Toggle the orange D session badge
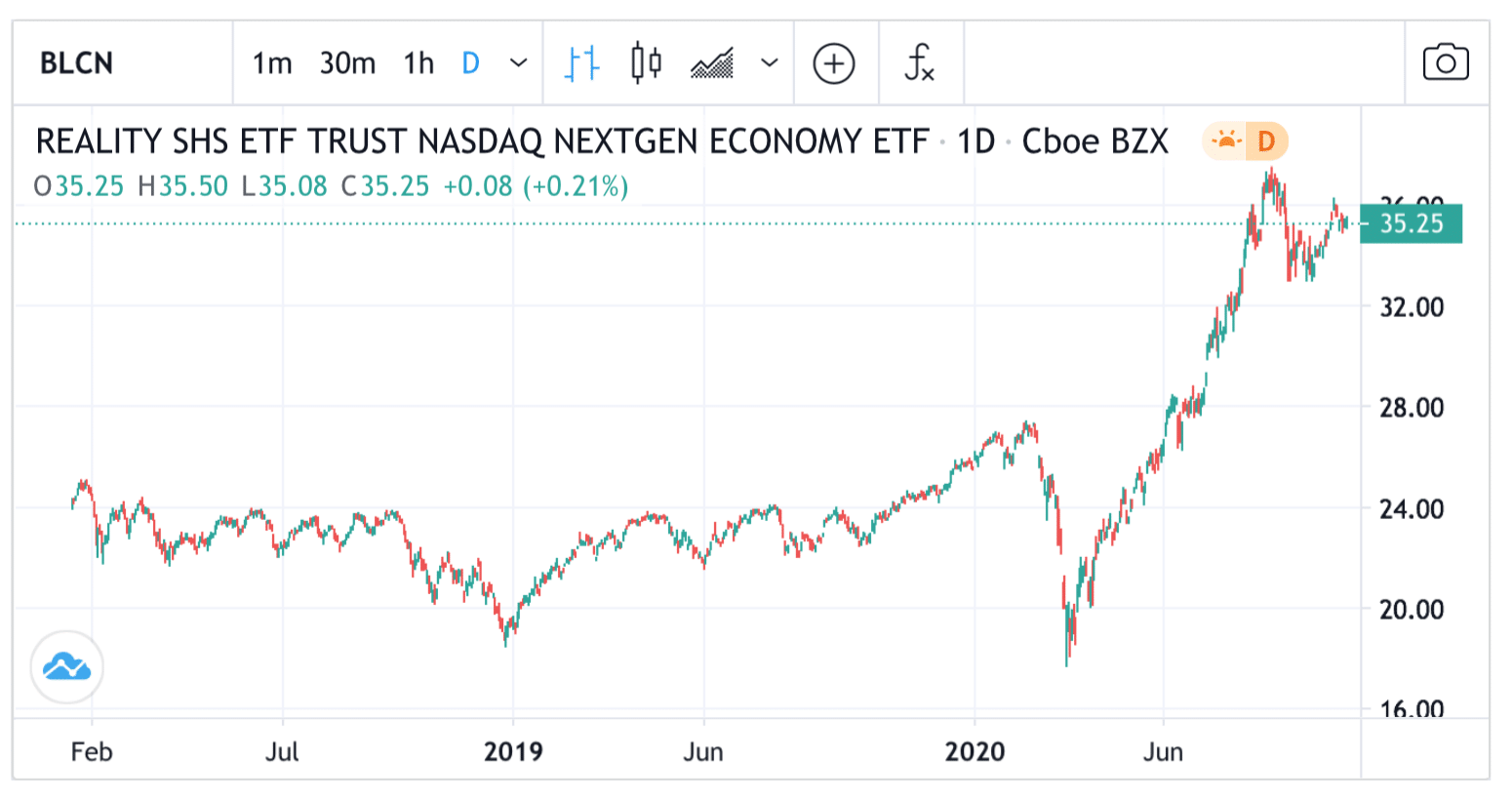 (1268, 141)
